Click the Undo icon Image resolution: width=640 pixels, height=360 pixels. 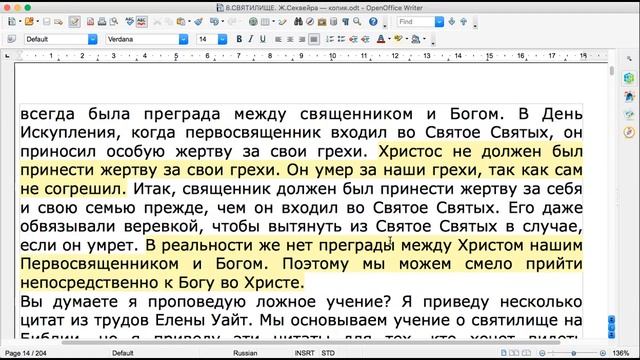[214, 22]
